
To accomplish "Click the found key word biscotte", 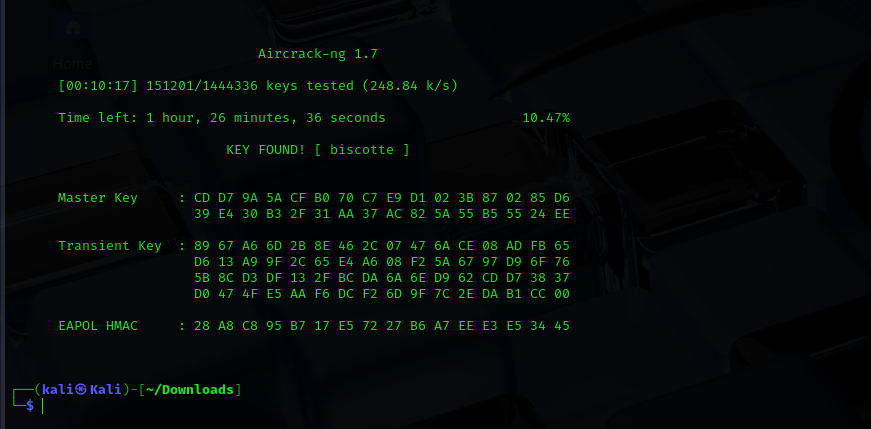I will 362,150.
